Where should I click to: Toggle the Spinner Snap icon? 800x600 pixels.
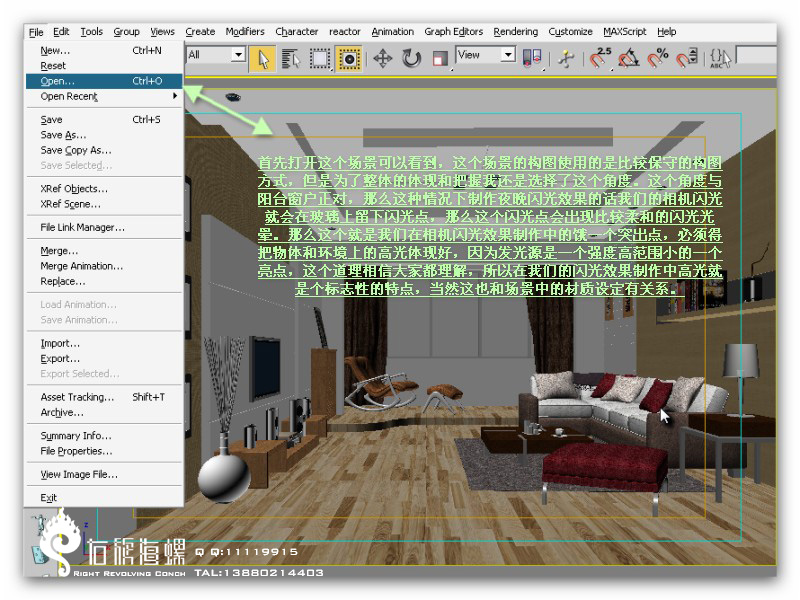coord(687,58)
